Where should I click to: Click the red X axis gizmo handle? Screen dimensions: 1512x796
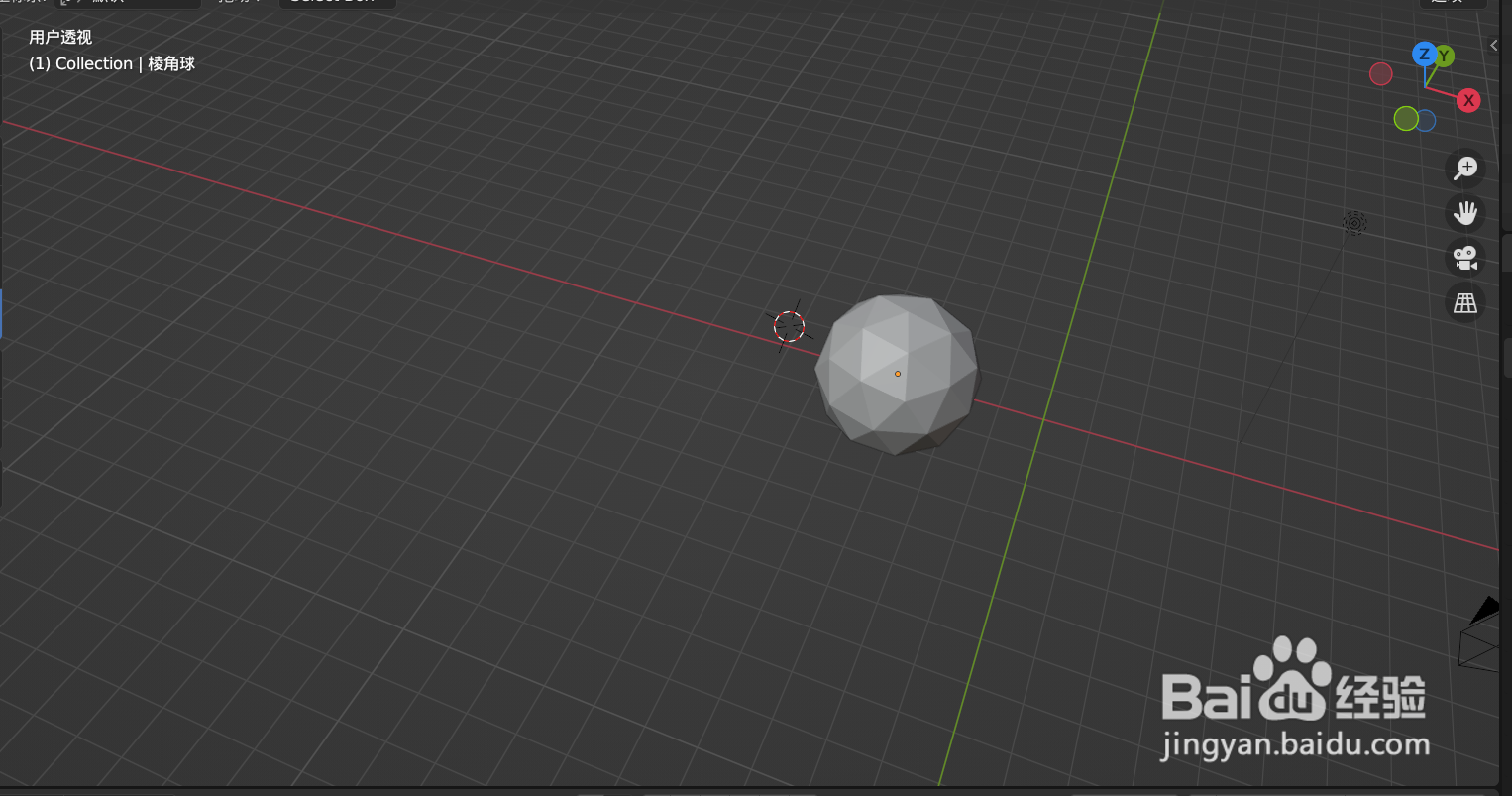click(1468, 100)
